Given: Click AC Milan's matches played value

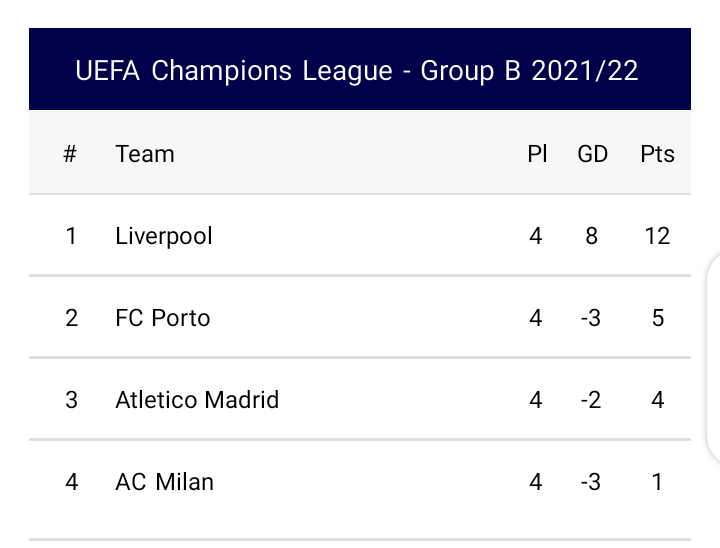Looking at the screenshot, I should tap(535, 482).
